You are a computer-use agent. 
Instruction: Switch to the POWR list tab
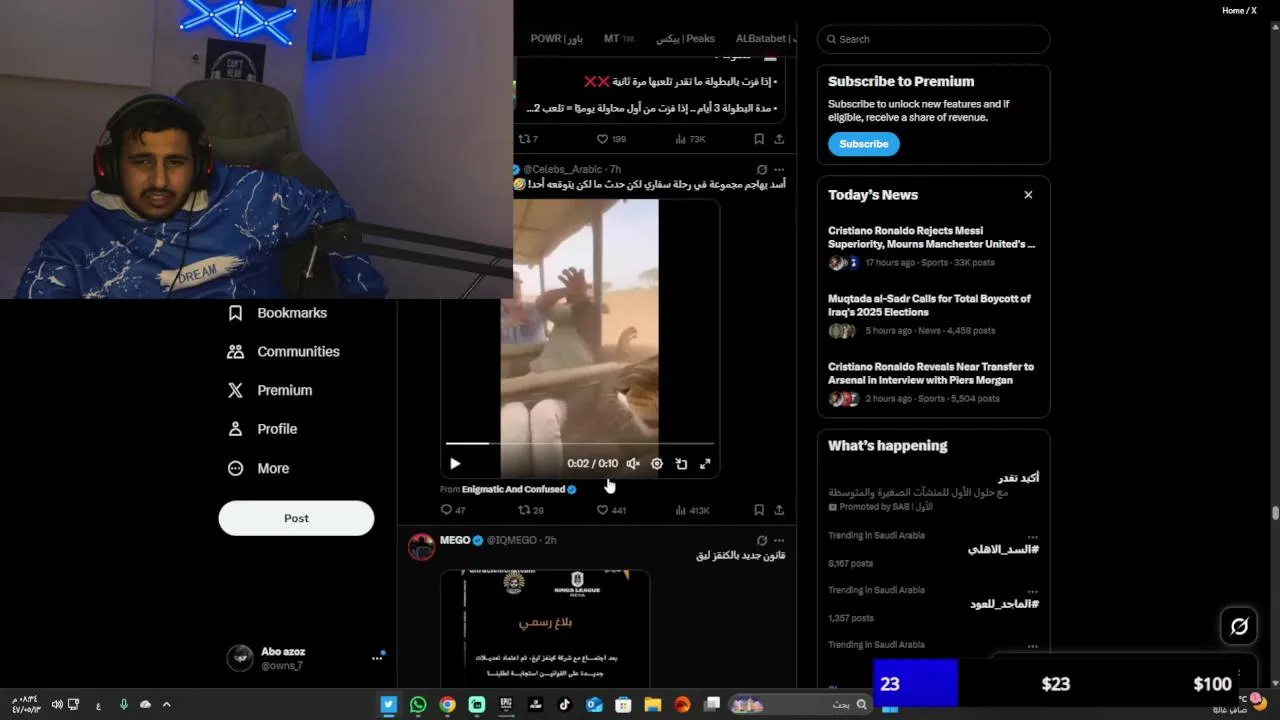(x=556, y=39)
